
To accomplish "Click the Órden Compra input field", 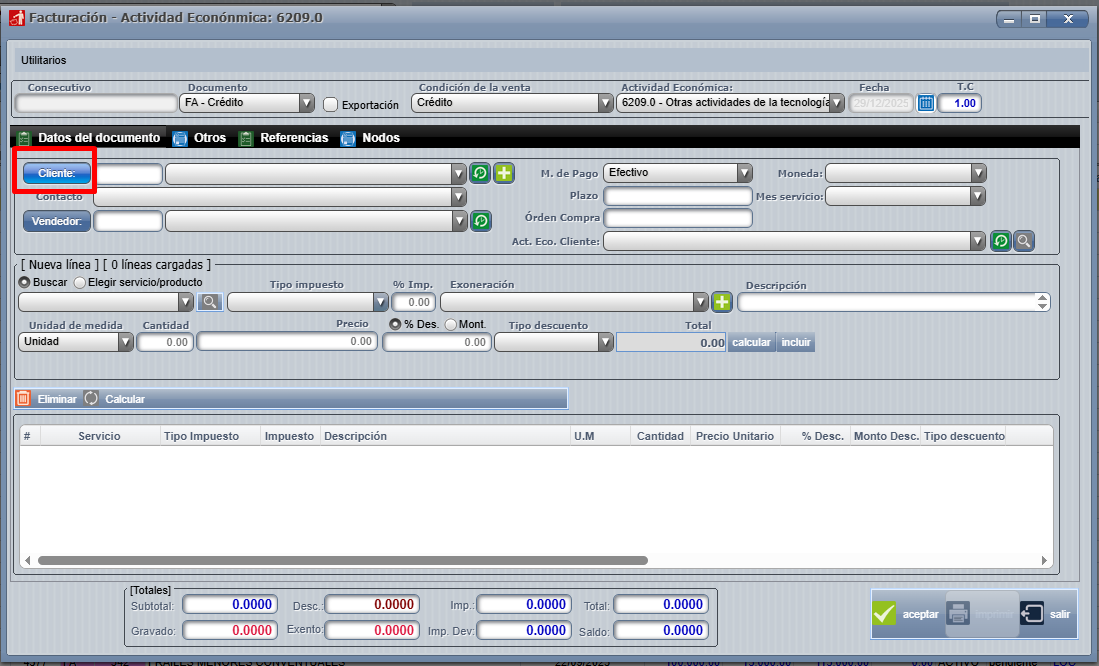I will [677, 218].
